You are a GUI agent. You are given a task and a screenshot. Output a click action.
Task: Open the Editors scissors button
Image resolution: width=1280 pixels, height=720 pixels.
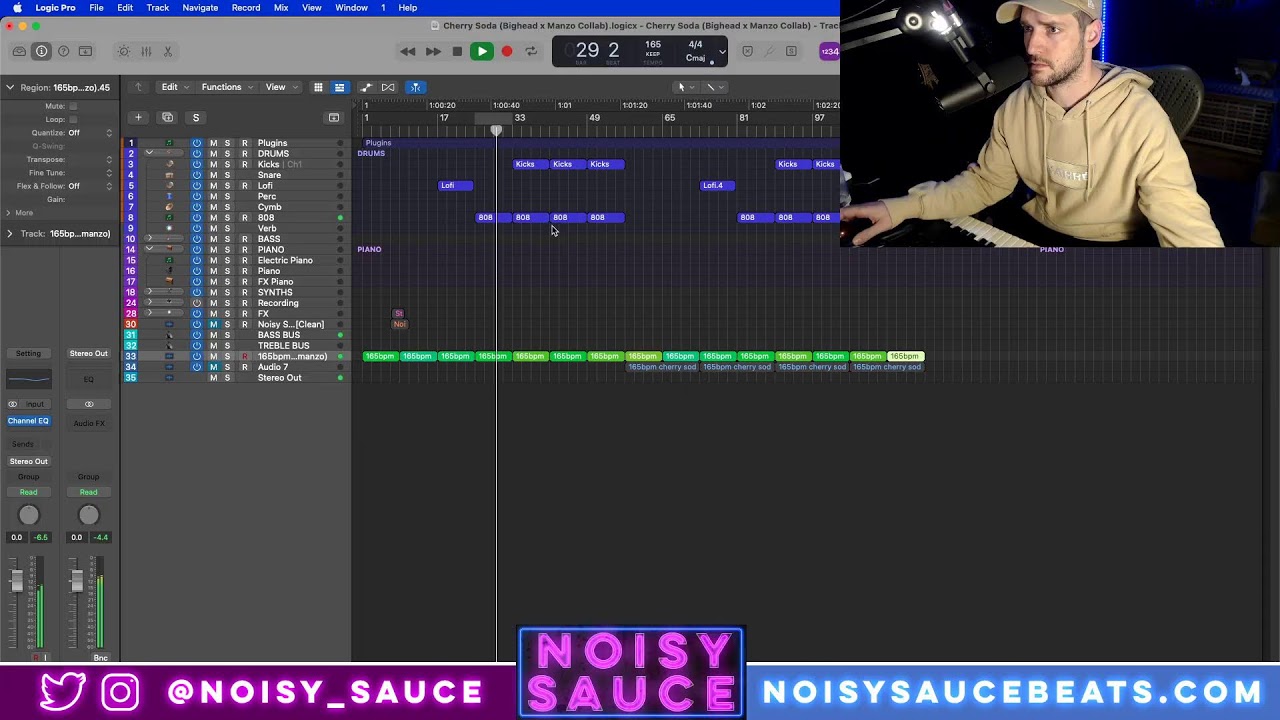pyautogui.click(x=168, y=51)
